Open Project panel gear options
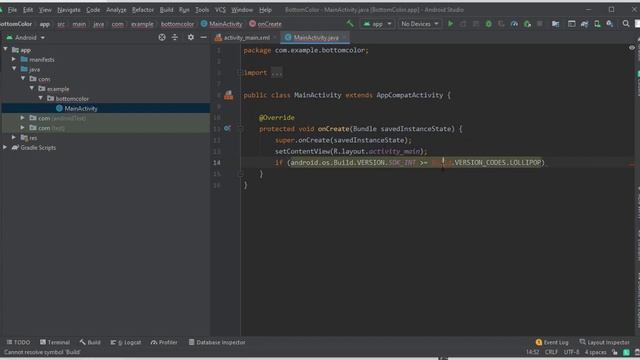Viewport: 640px width, 360px height. pos(191,37)
